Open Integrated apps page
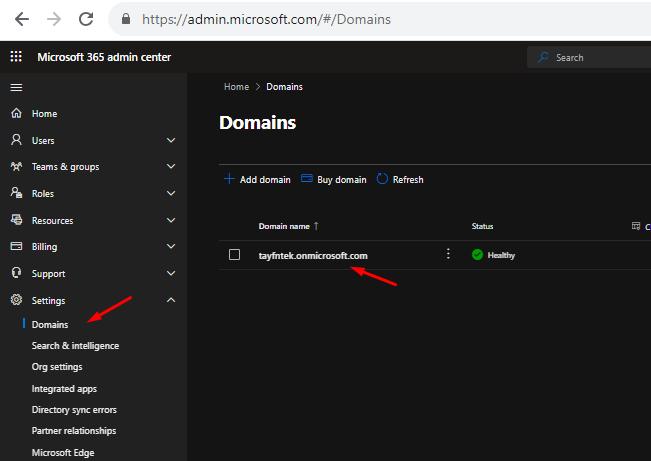This screenshot has height=461, width=651. coord(64,388)
